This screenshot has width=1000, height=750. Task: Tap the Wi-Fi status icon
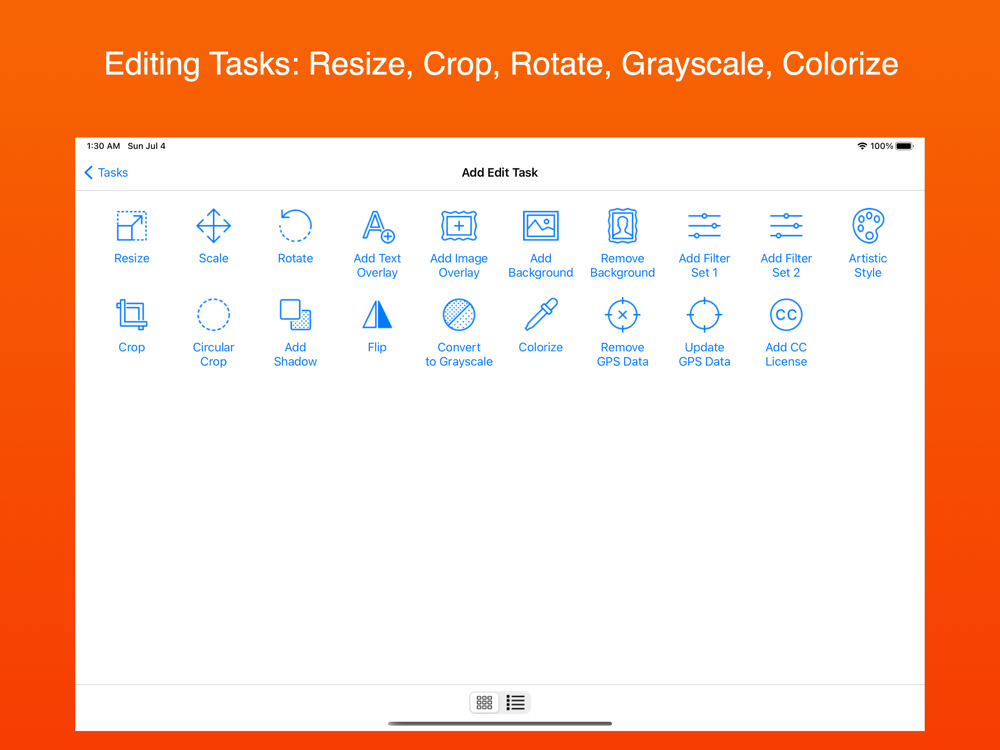pyautogui.click(x=862, y=146)
